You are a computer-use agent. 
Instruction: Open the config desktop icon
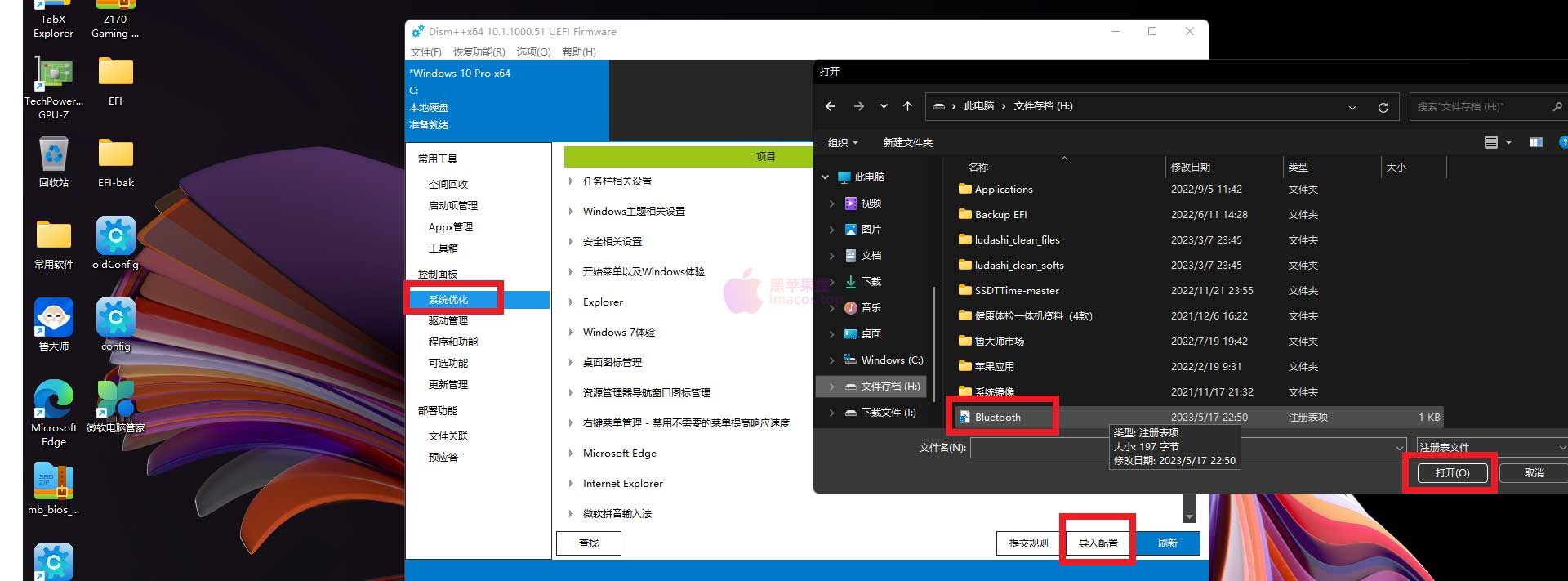point(115,325)
